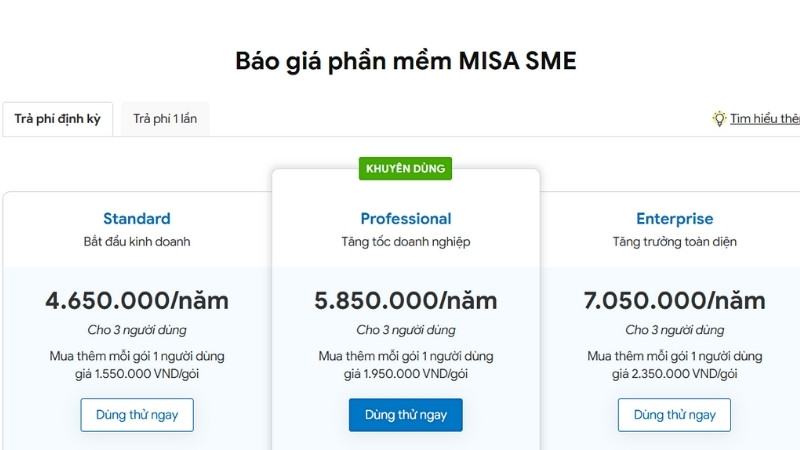Viewport: 800px width, 450px height.
Task: Open the Trả phí 1 lần tab
Action: pos(165,119)
